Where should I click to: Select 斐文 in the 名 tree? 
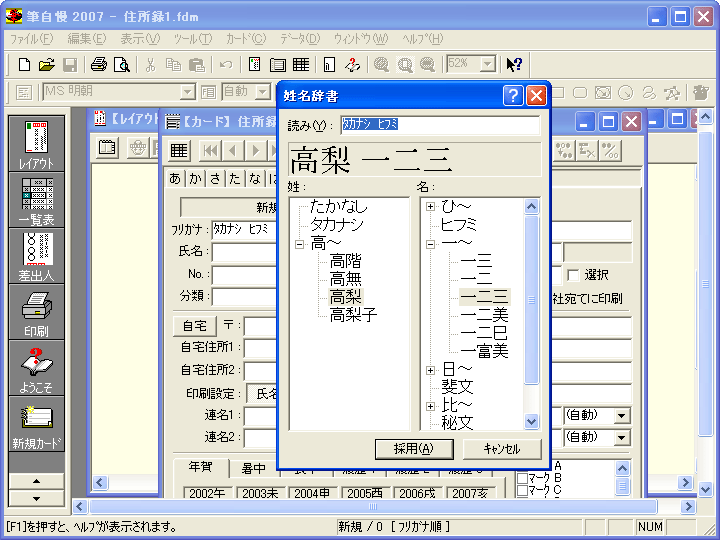(457, 387)
